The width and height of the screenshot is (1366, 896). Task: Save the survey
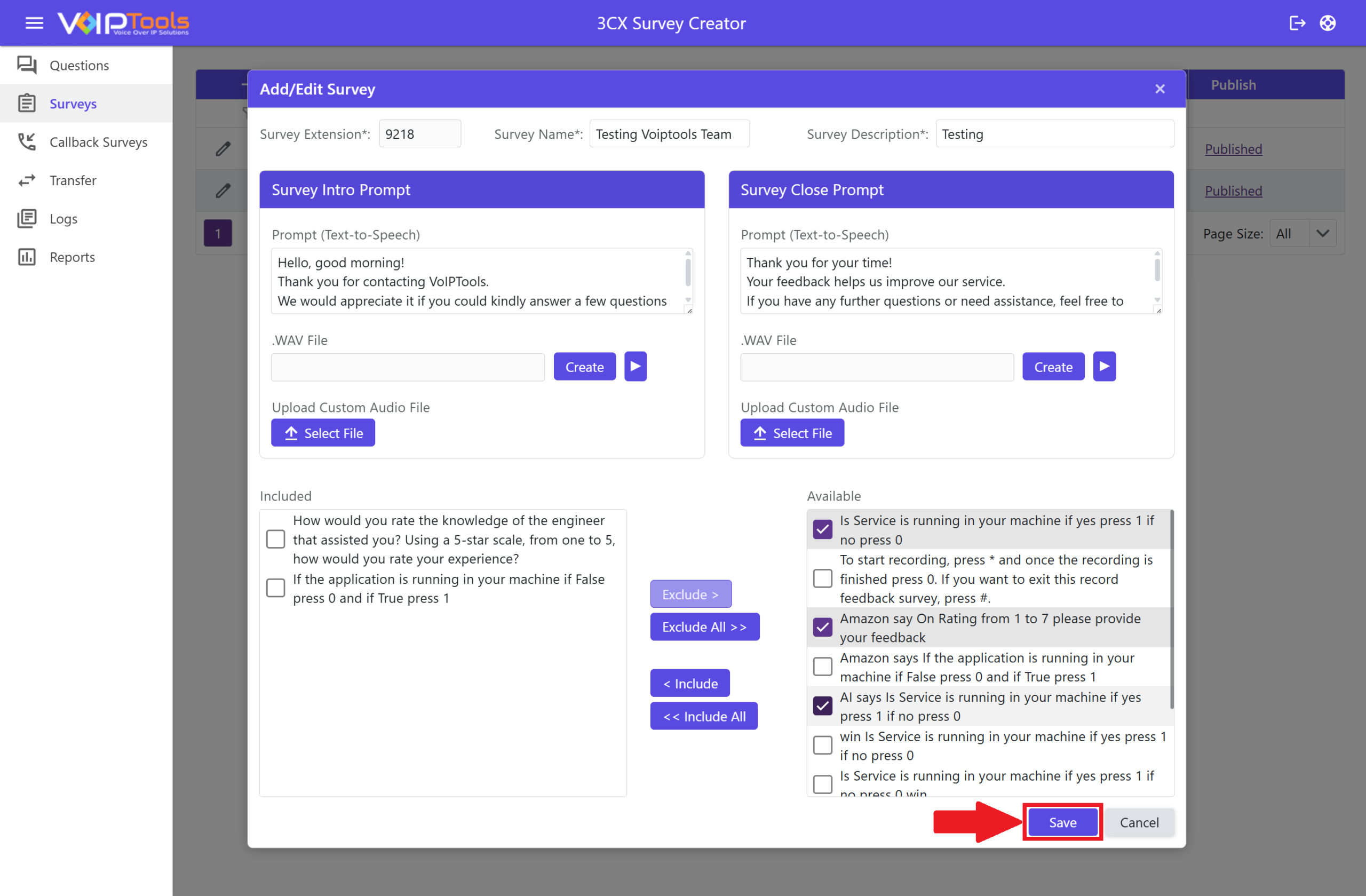point(1062,822)
